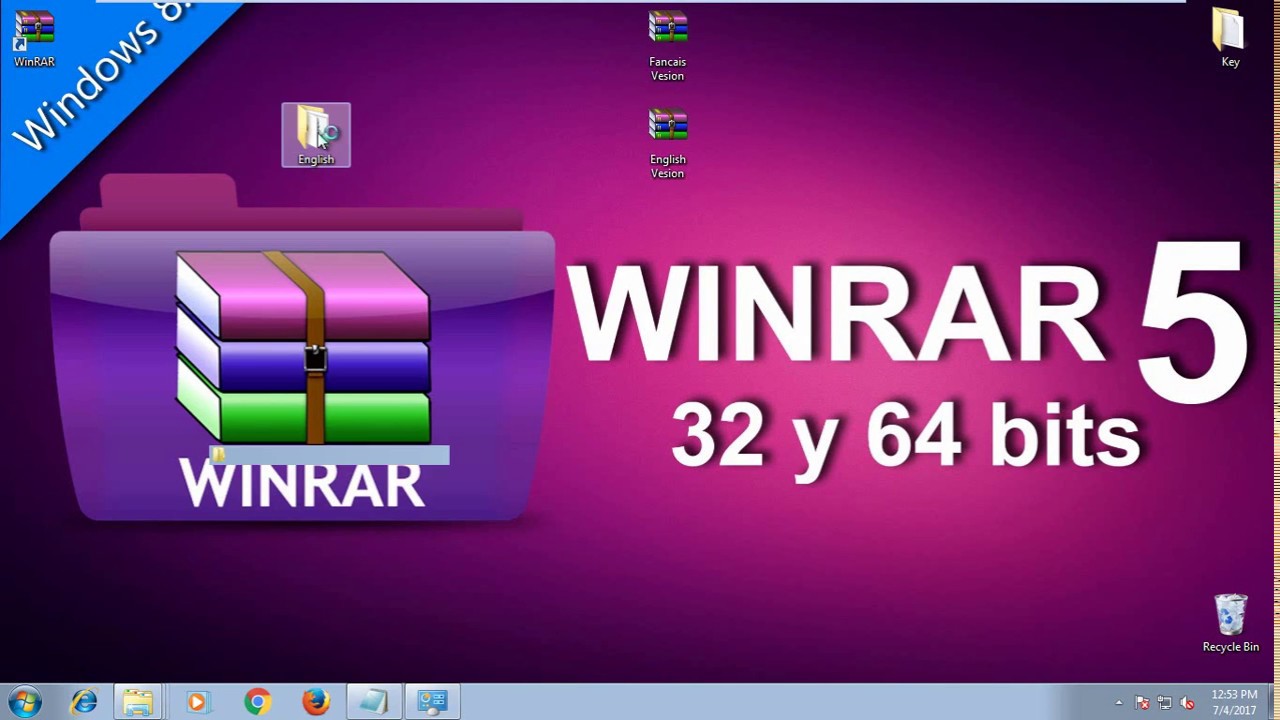1280x720 pixels.
Task: Open the volume tray icon
Action: 1188,703
